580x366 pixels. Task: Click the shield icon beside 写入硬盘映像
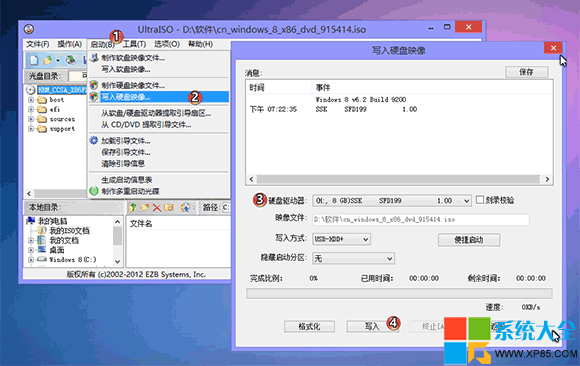point(94,97)
